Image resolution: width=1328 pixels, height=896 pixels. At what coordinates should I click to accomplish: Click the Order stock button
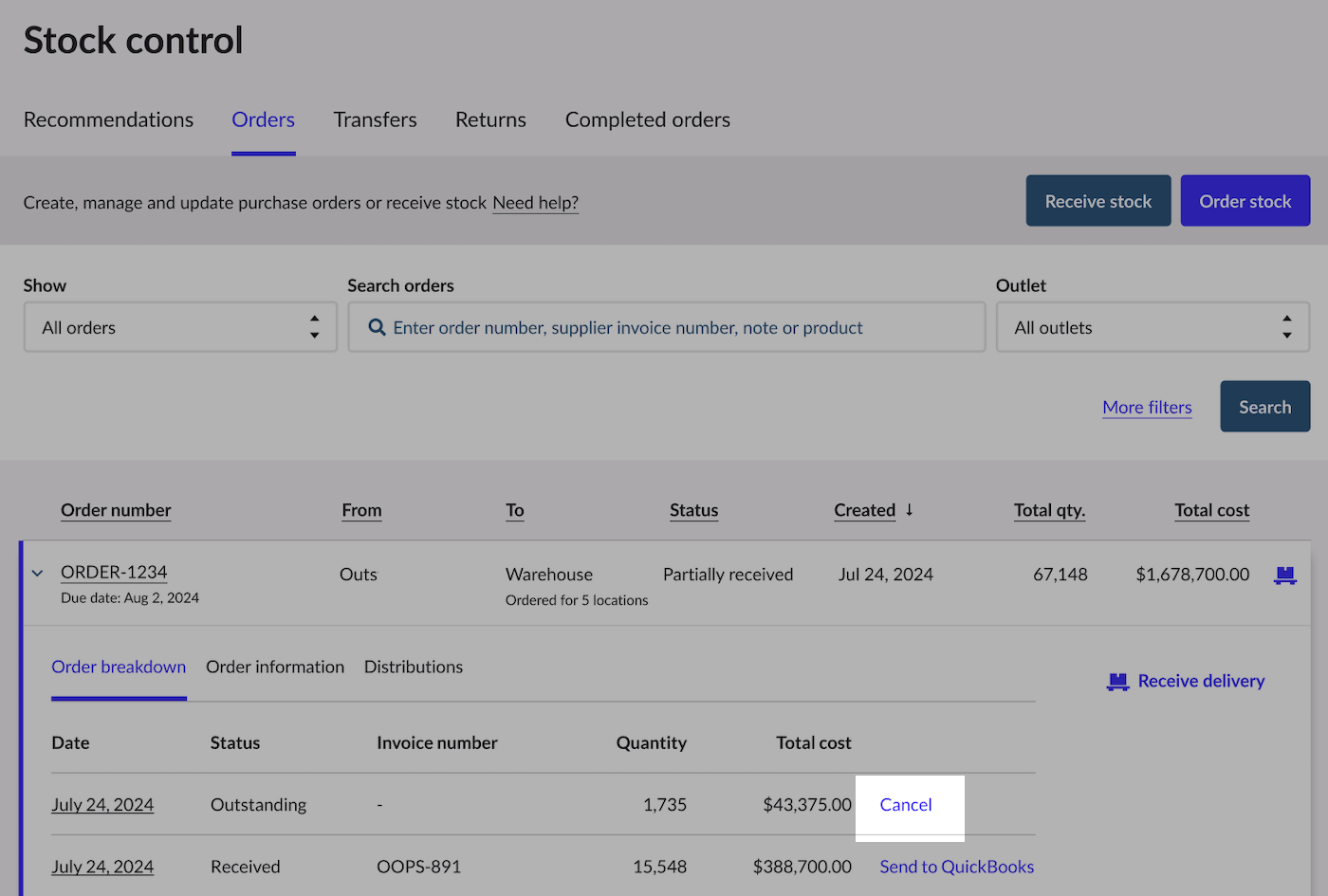pos(1245,201)
